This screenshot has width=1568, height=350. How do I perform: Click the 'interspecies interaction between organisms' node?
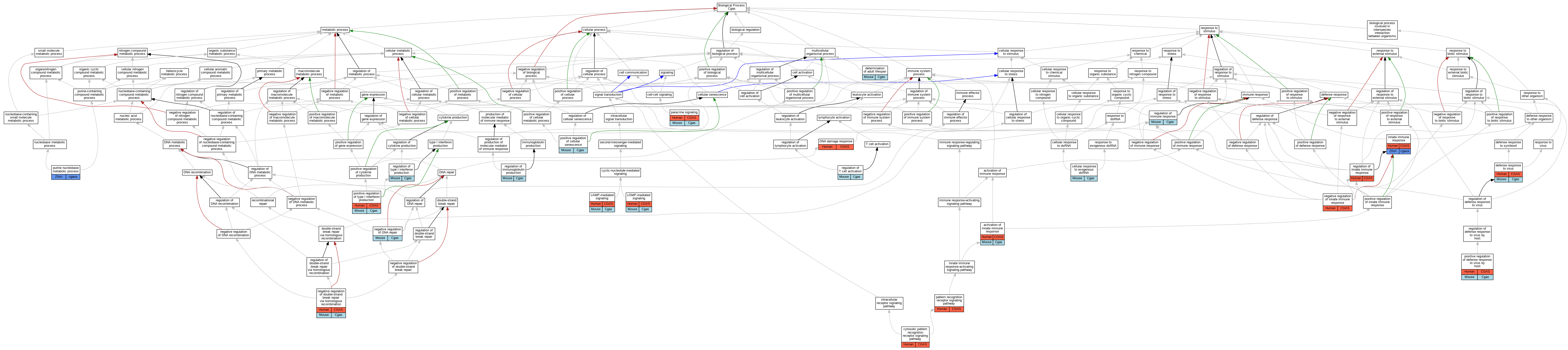coord(1382,30)
